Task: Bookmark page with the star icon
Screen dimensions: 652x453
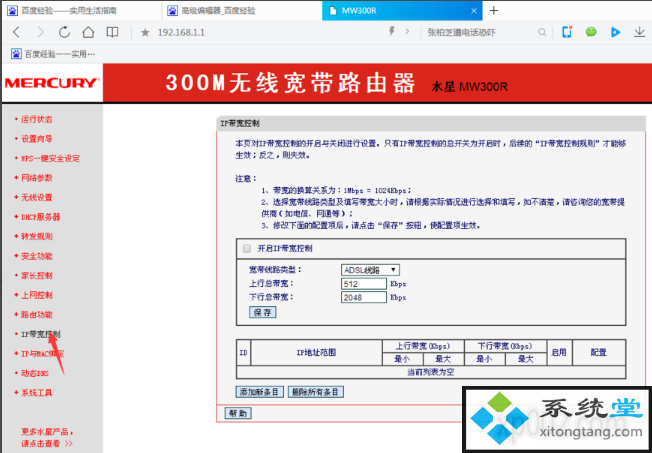Action: tap(145, 32)
